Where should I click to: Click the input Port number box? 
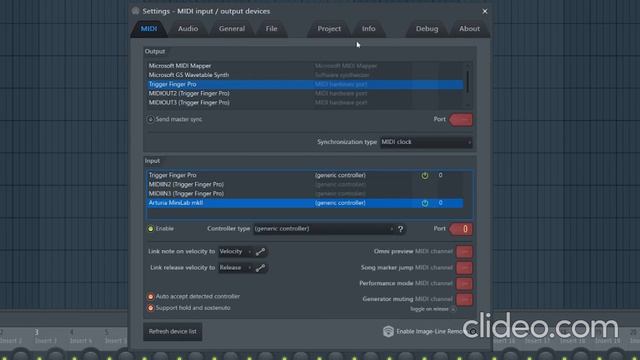pos(461,229)
